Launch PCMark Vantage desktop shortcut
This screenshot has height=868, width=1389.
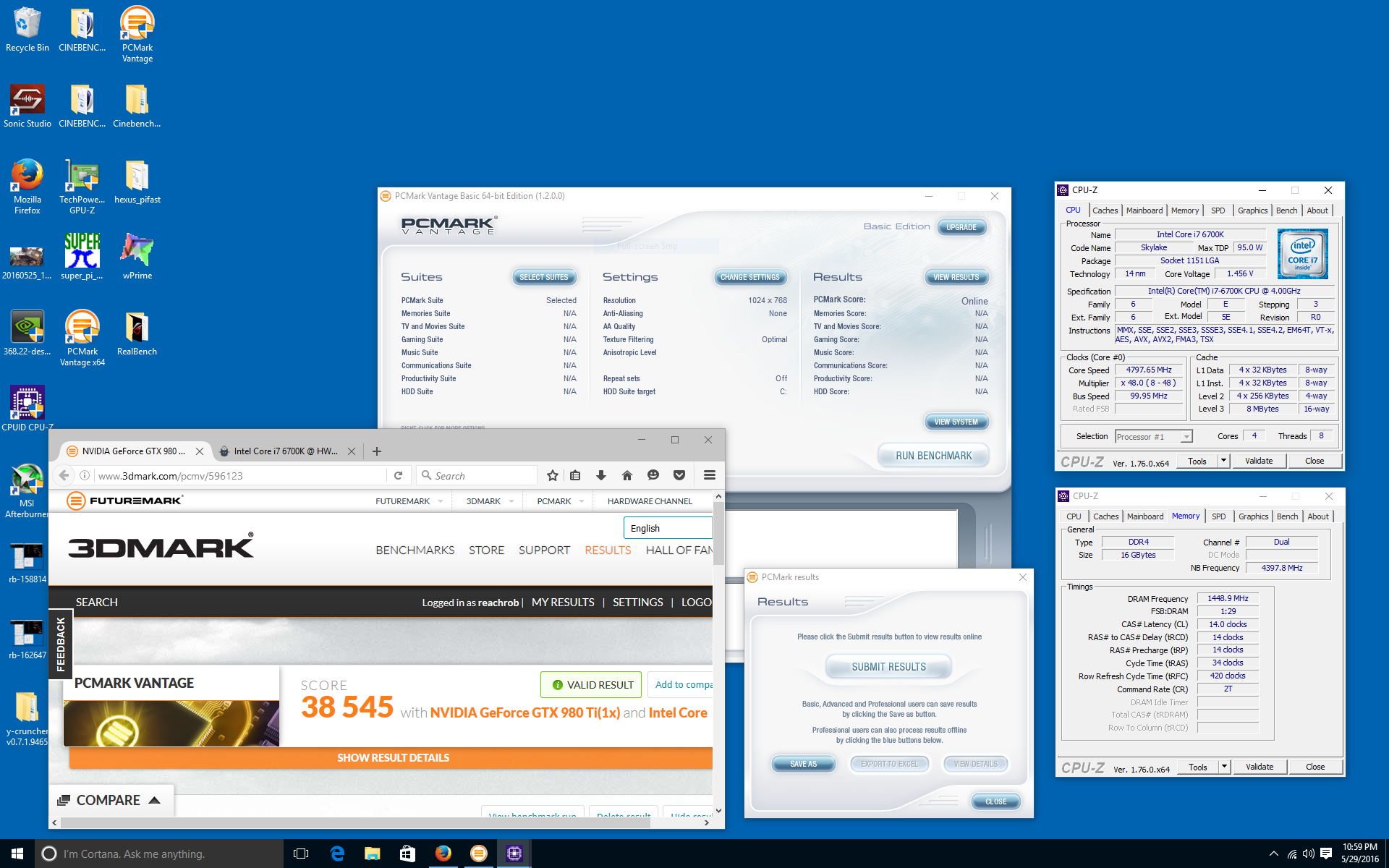click(137, 35)
